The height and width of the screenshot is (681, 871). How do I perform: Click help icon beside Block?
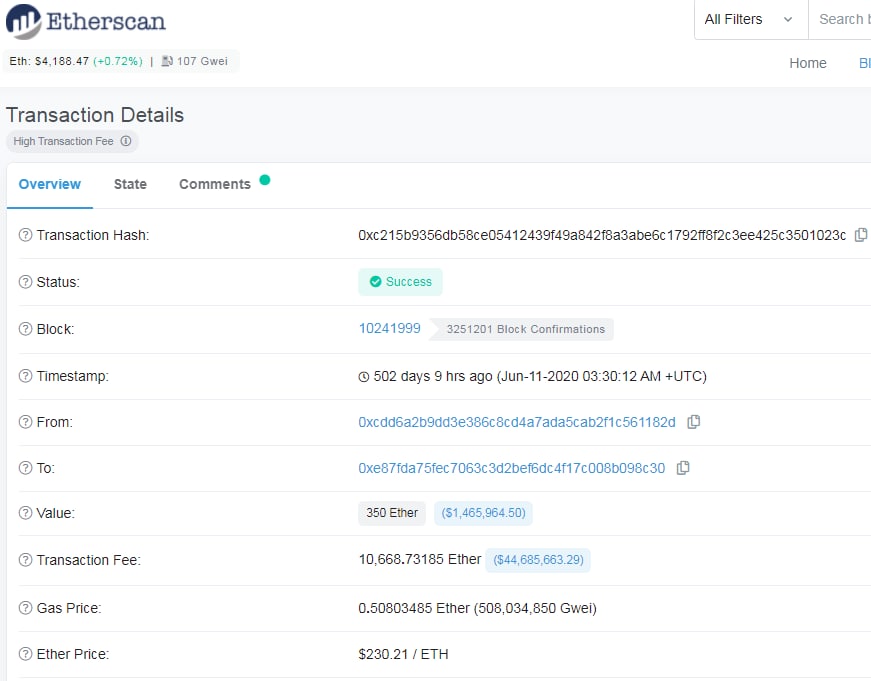[x=26, y=329]
